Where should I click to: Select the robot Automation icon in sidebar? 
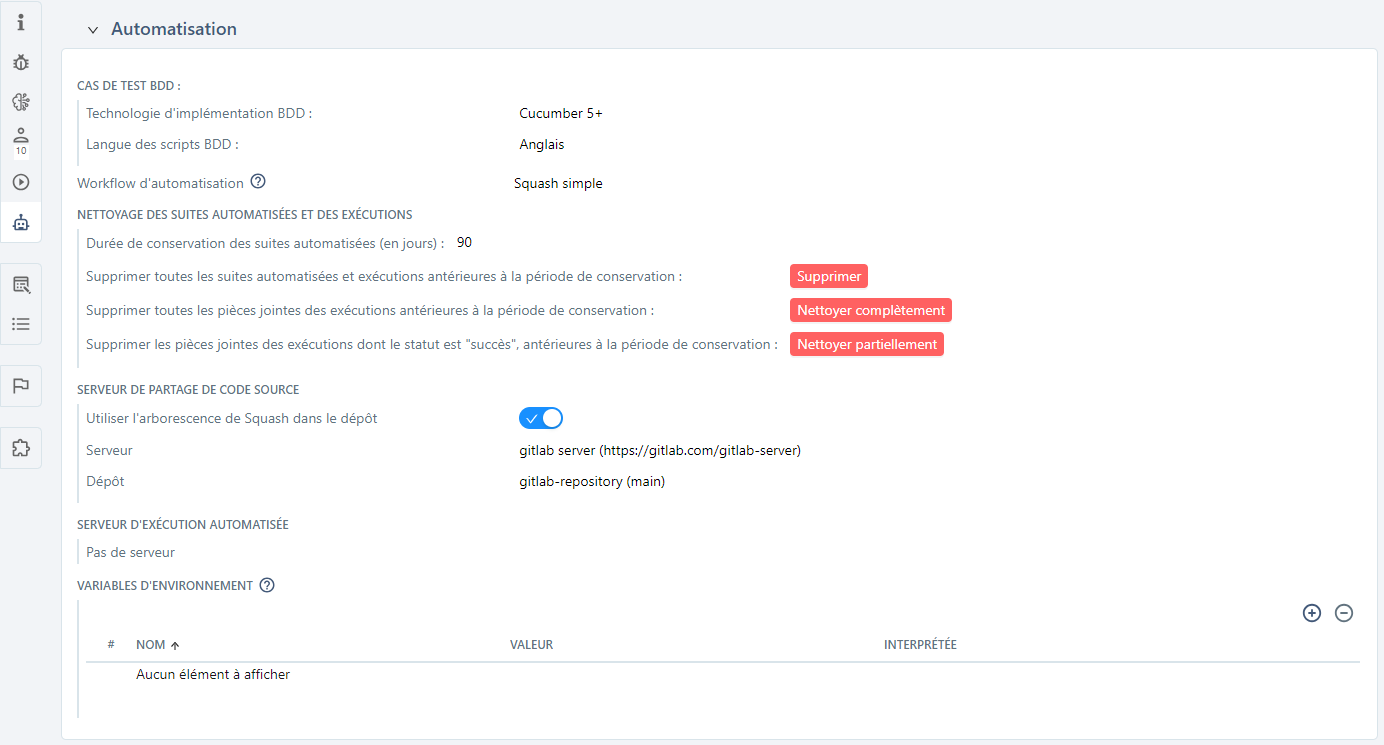20,222
